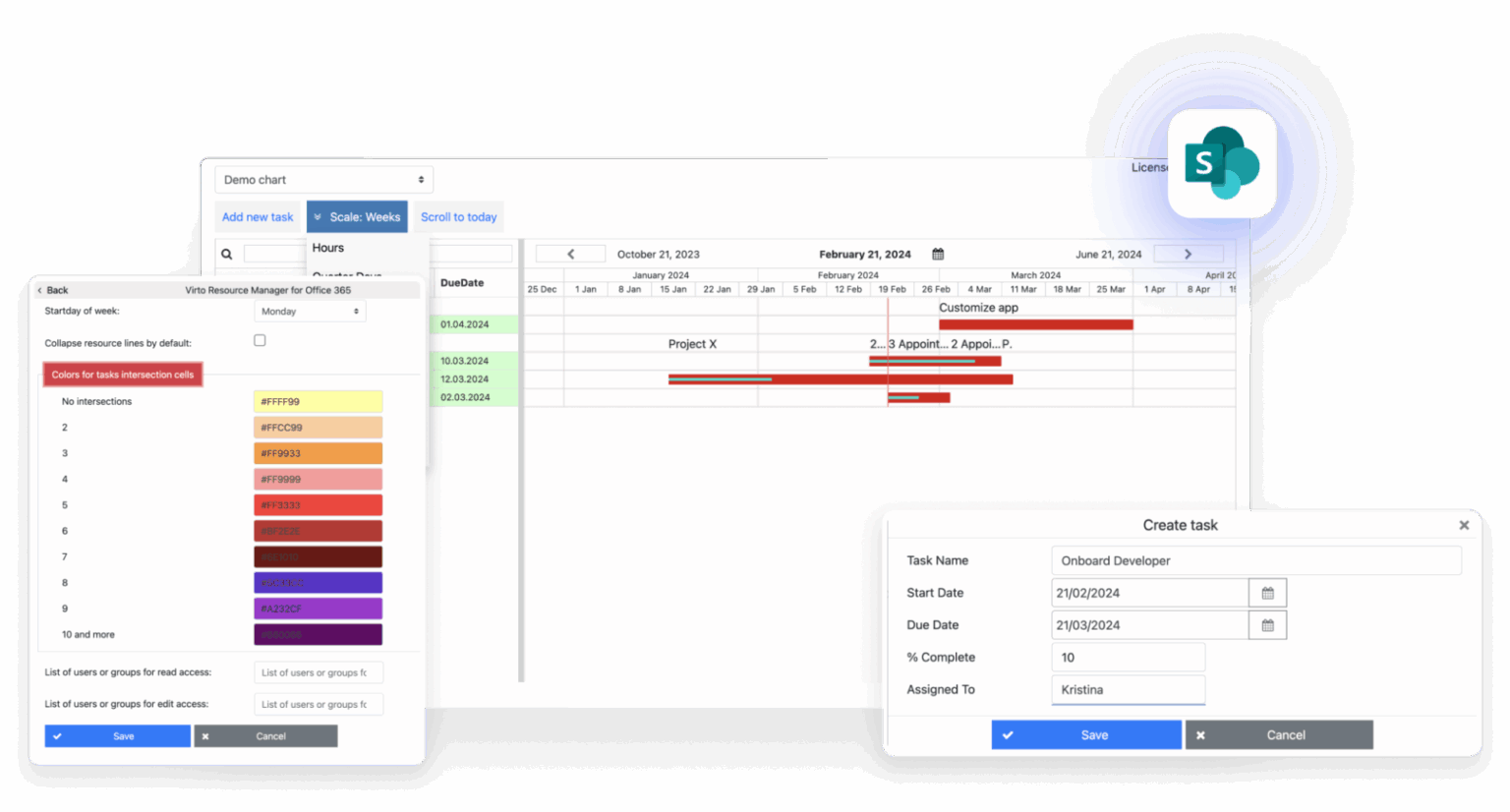The width and height of the screenshot is (1510, 812).
Task: Click the Start Date calendar icon
Action: [x=1267, y=592]
